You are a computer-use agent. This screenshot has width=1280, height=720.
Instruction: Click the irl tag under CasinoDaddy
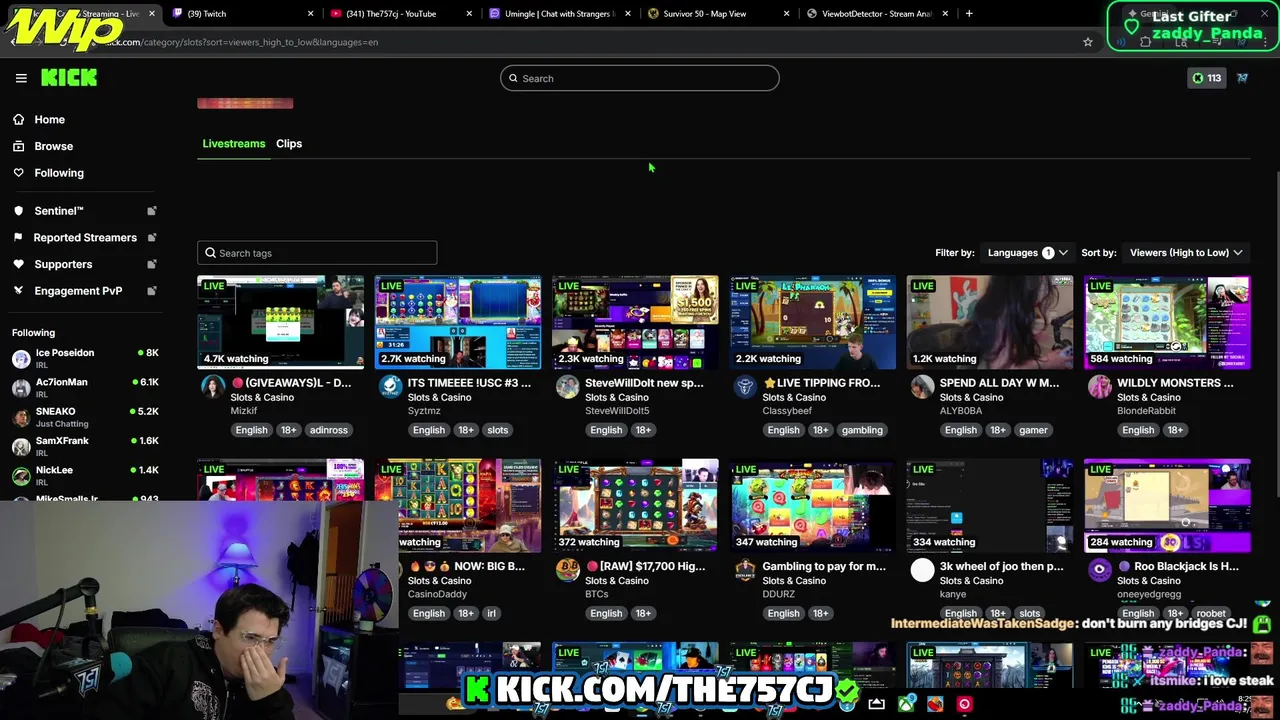492,613
